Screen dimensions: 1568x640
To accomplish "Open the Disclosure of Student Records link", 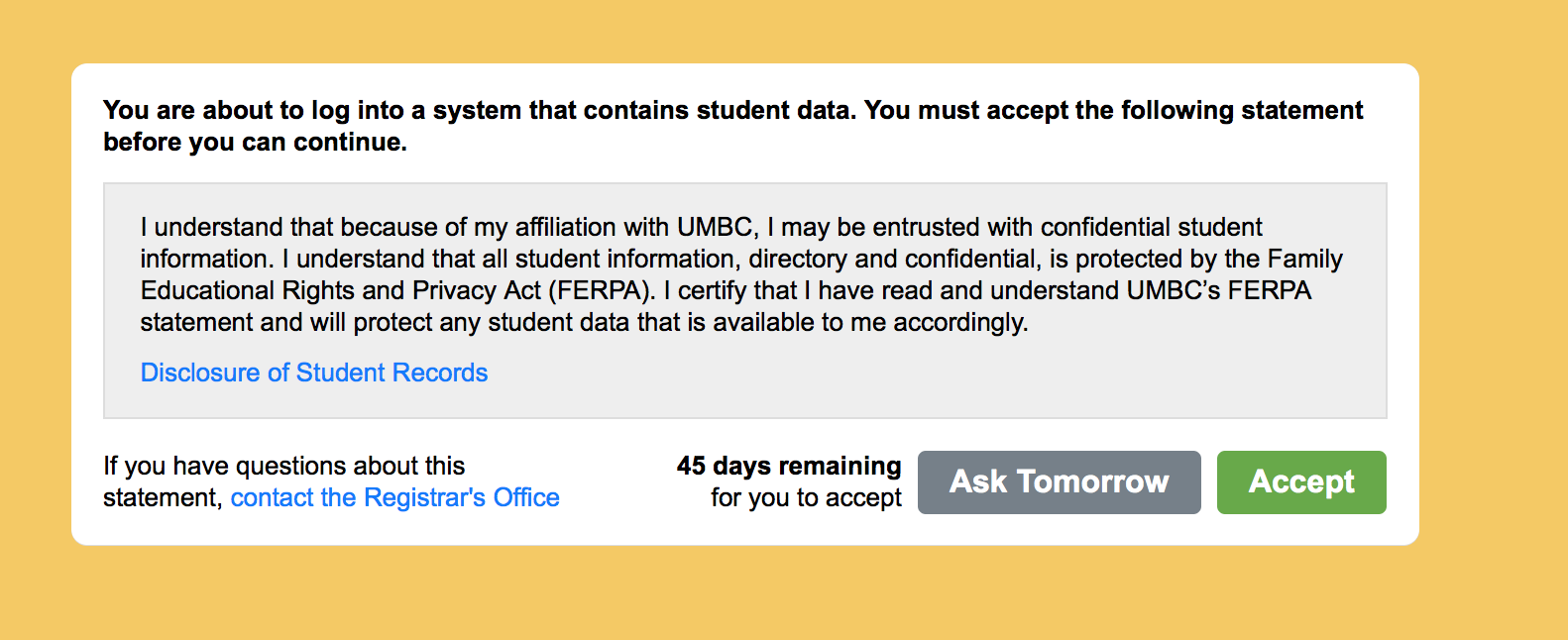I will point(314,373).
